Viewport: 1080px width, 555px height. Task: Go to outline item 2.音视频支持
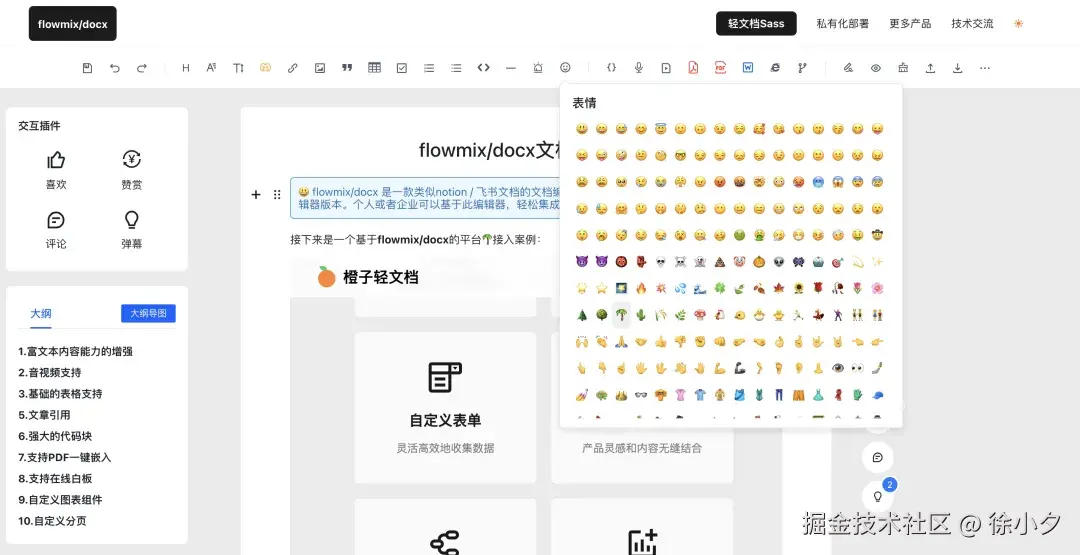point(50,373)
